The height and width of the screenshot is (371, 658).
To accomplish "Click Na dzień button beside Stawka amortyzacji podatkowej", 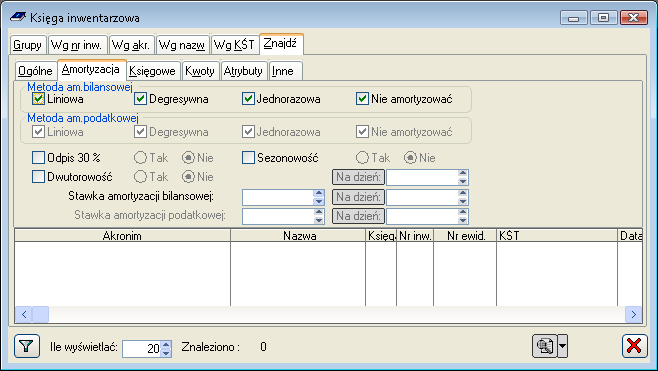I will [358, 216].
